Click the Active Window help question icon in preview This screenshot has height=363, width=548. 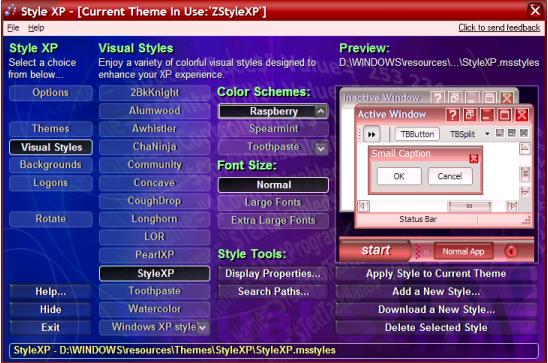point(452,115)
